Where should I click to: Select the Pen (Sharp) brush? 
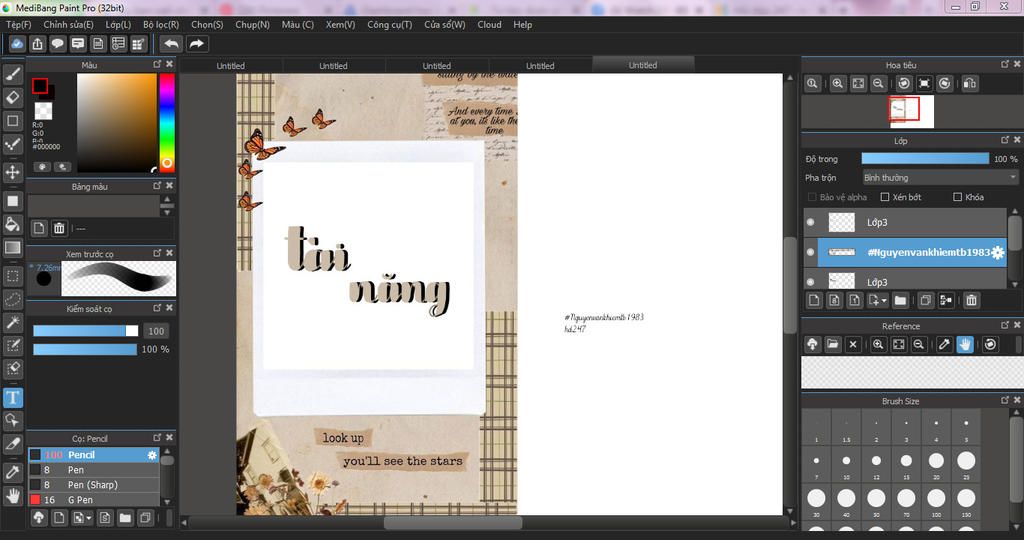tap(93, 484)
